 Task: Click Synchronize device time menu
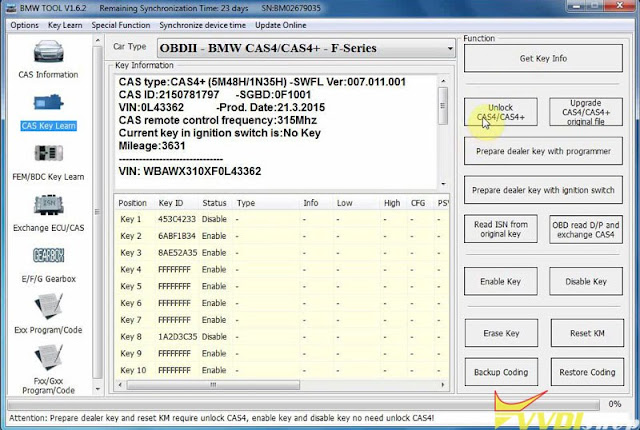point(202,25)
